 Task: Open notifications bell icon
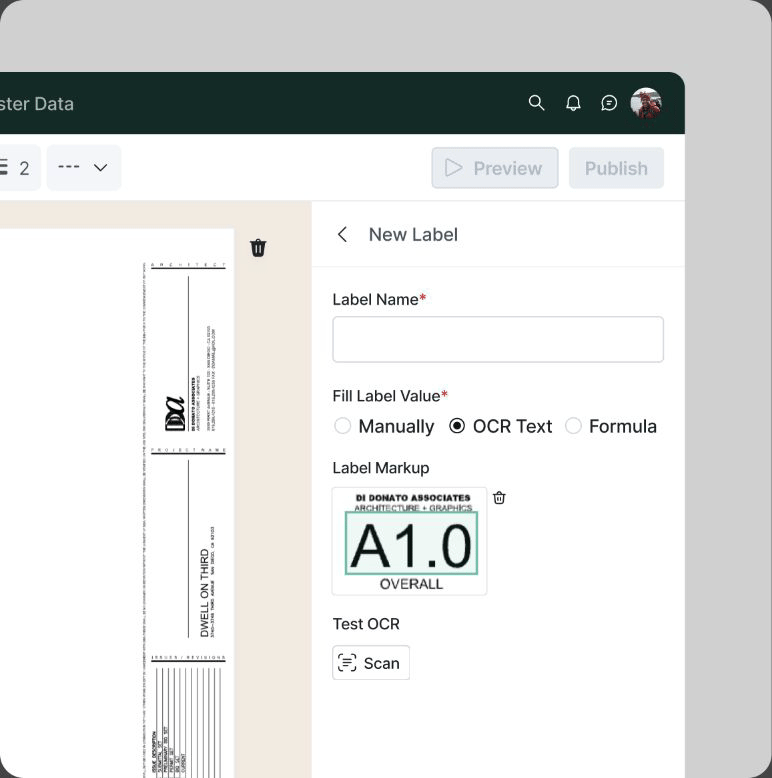(x=573, y=103)
